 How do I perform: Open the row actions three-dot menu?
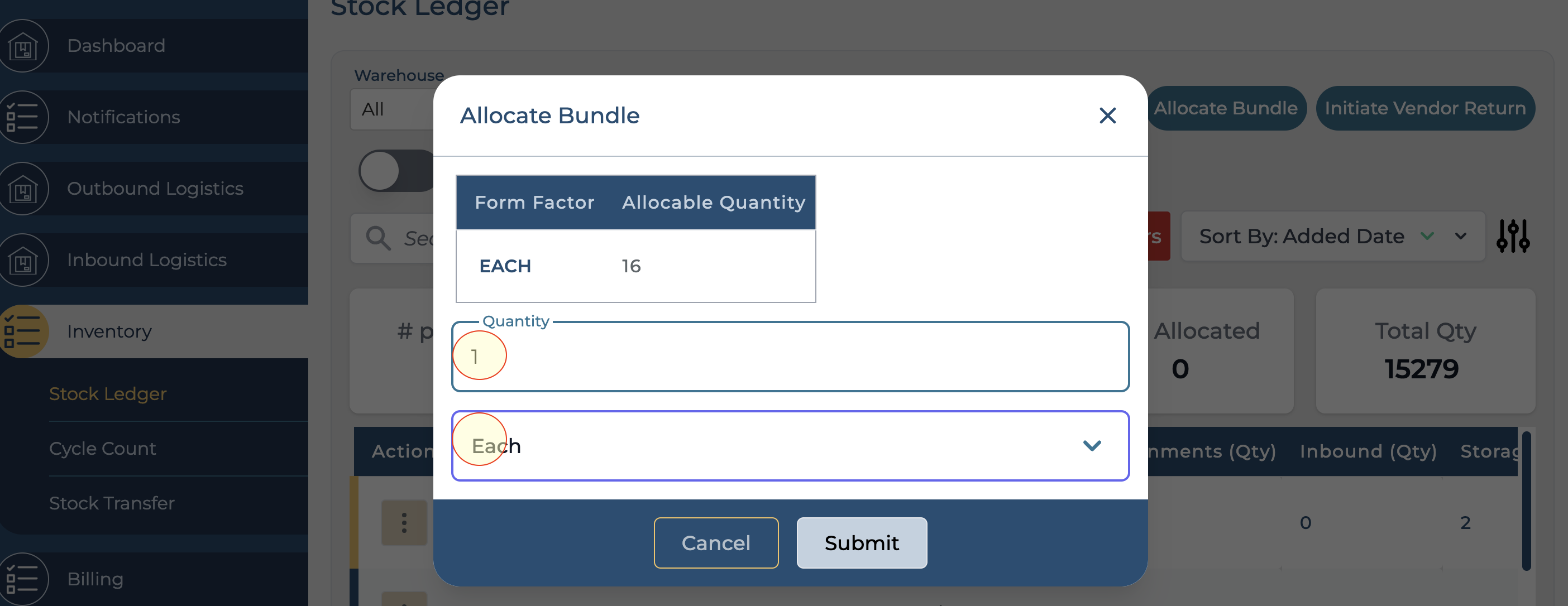[404, 523]
